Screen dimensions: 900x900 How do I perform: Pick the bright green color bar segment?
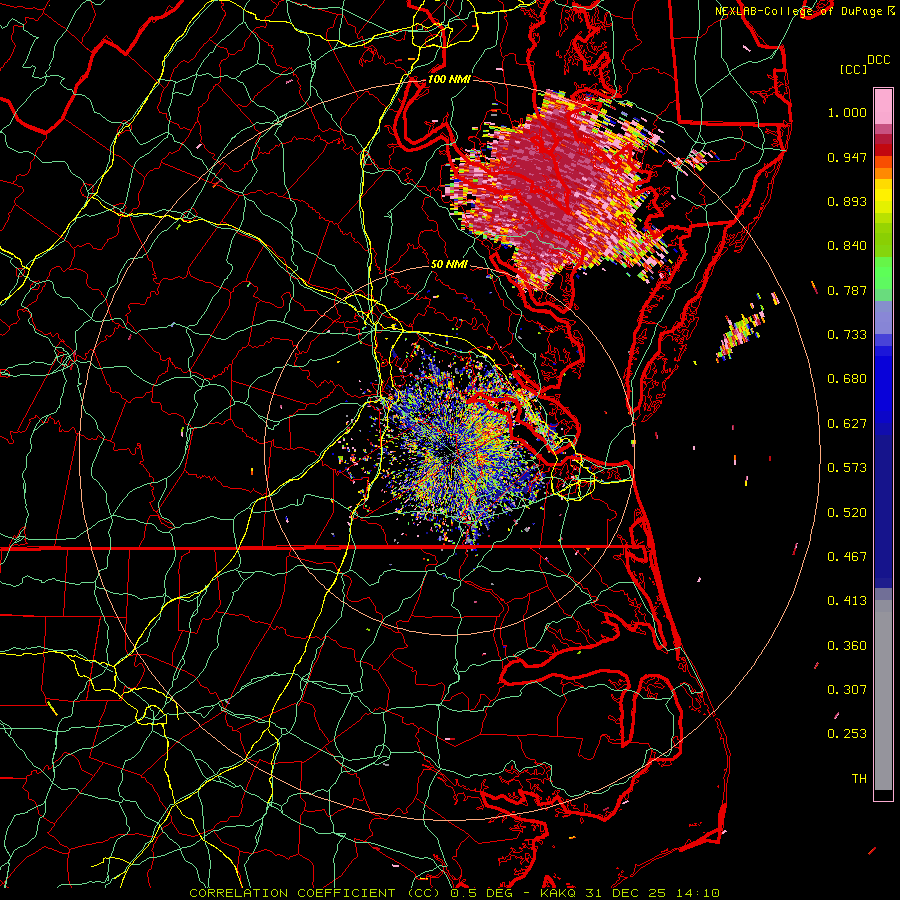click(x=883, y=273)
